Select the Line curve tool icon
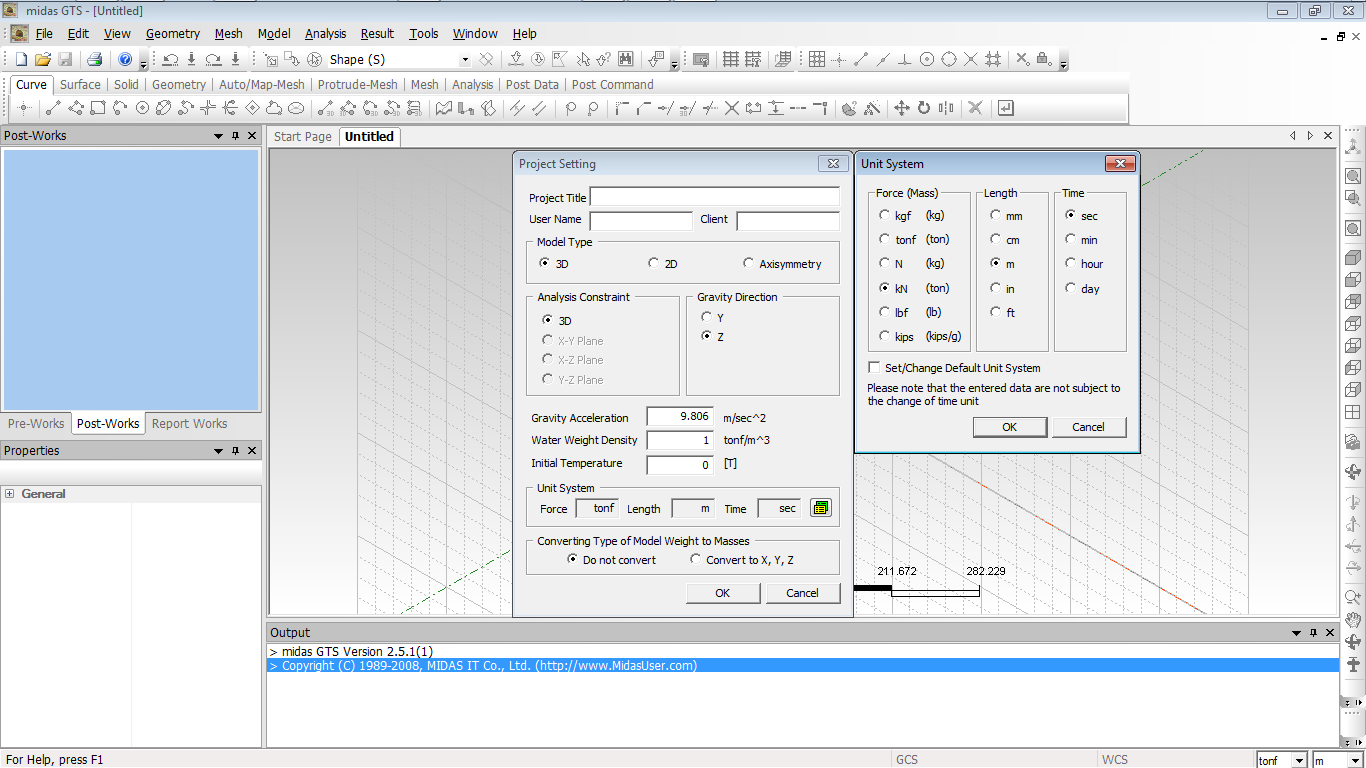The width and height of the screenshot is (1366, 768). pyautogui.click(x=54, y=108)
